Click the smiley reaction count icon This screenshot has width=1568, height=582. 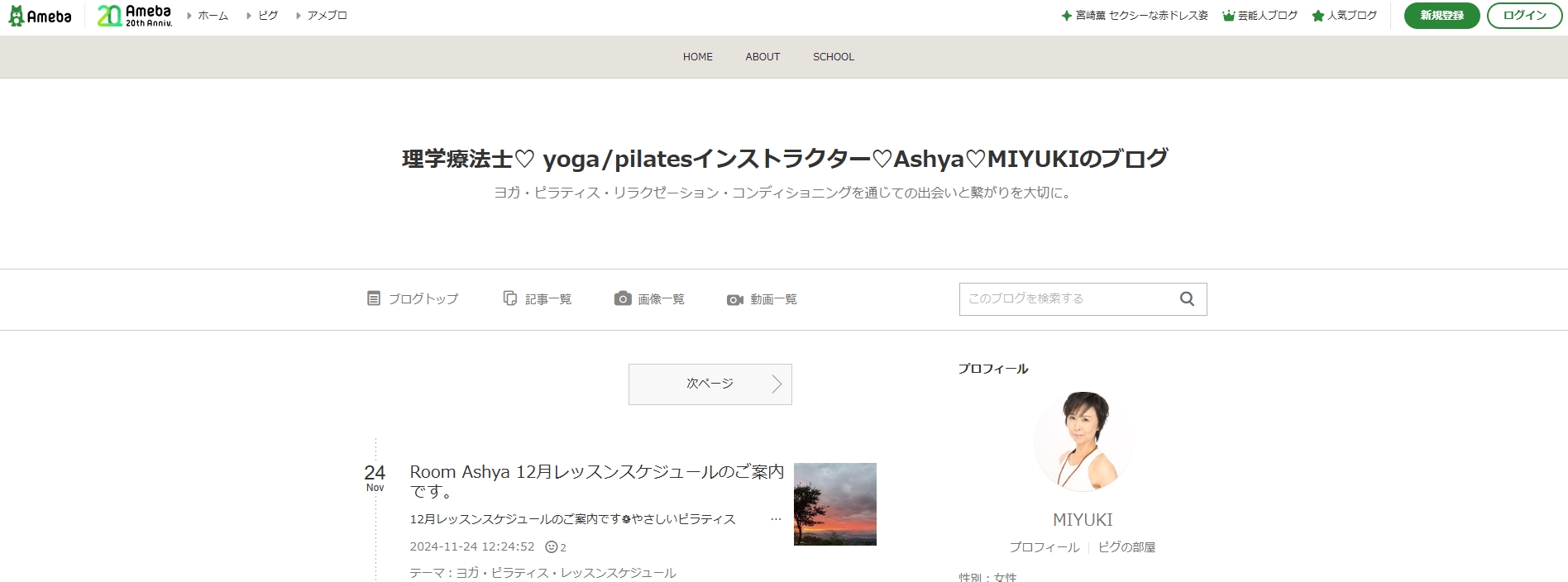(x=552, y=547)
